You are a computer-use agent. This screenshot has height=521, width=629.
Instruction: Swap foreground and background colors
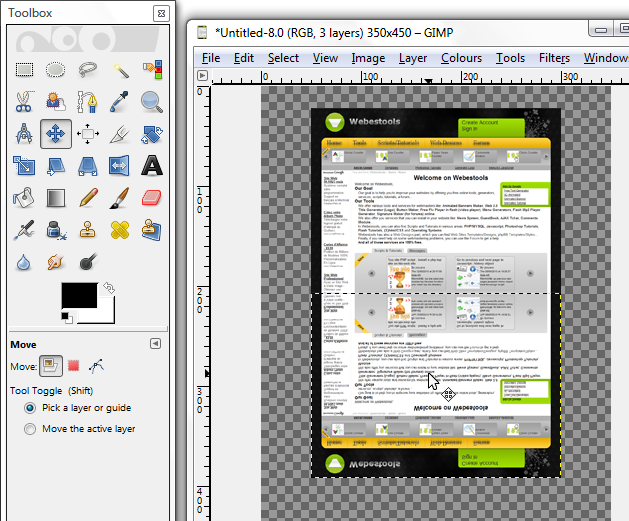click(x=109, y=288)
